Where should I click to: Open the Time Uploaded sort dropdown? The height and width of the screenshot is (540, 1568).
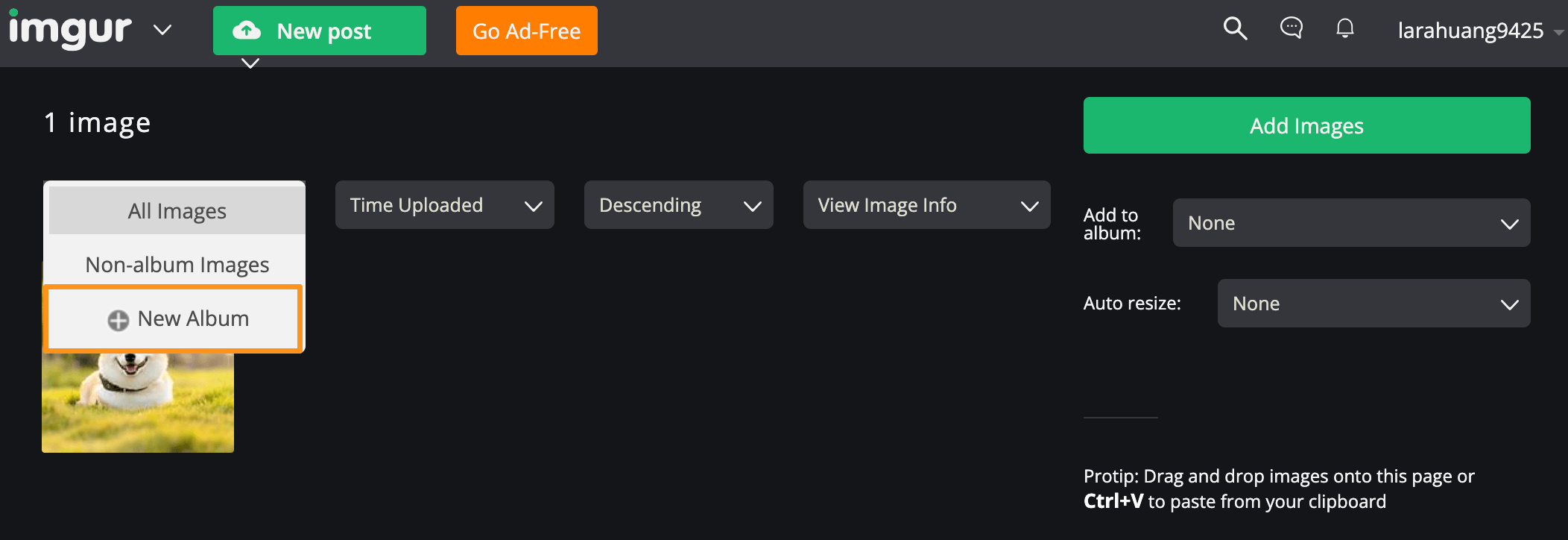(444, 205)
